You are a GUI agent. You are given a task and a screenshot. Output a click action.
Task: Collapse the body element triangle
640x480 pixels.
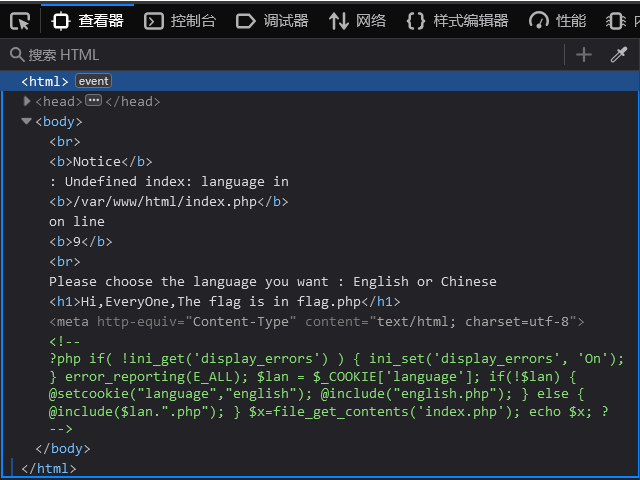pyautogui.click(x=27, y=121)
